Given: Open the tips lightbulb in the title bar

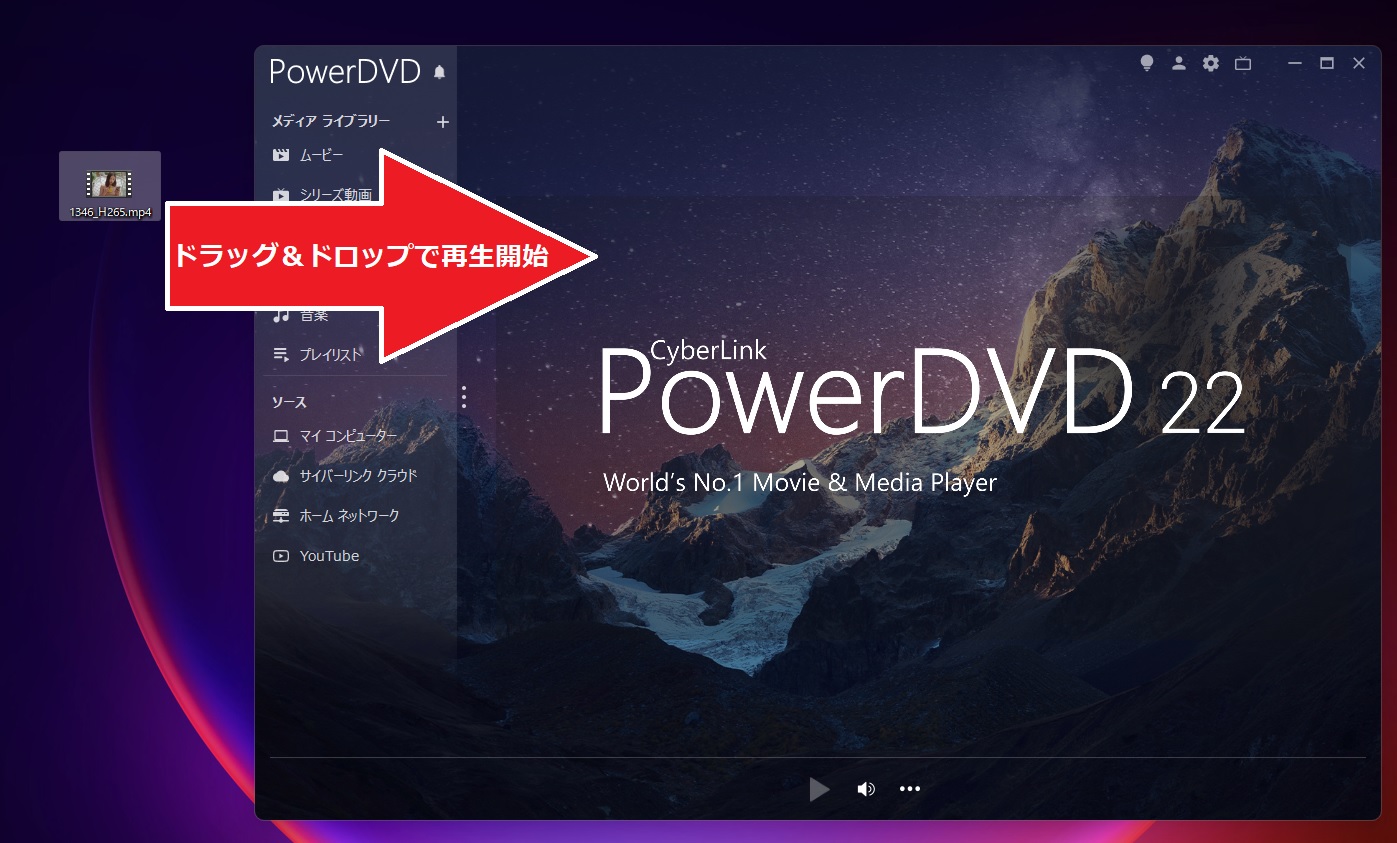Looking at the screenshot, I should [1146, 63].
